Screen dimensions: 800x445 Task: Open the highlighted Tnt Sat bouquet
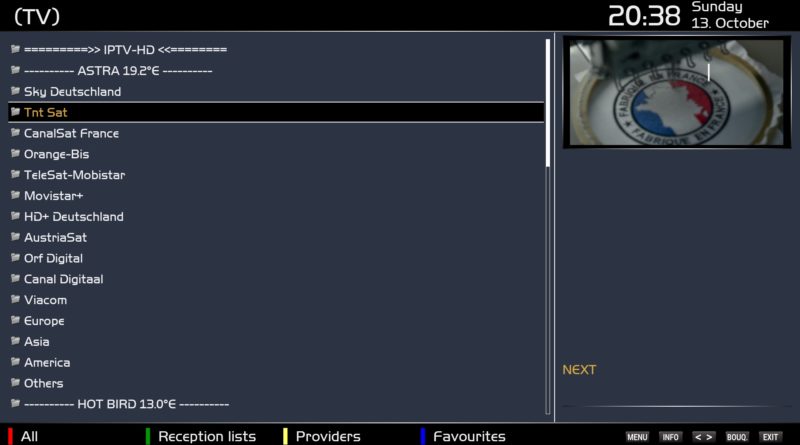pos(276,112)
